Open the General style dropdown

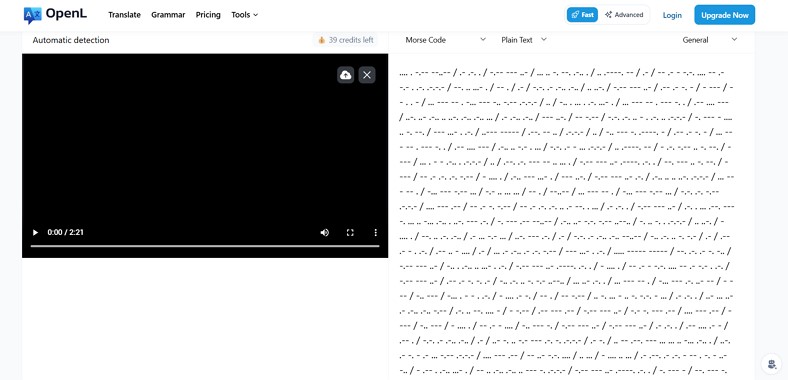coord(710,40)
